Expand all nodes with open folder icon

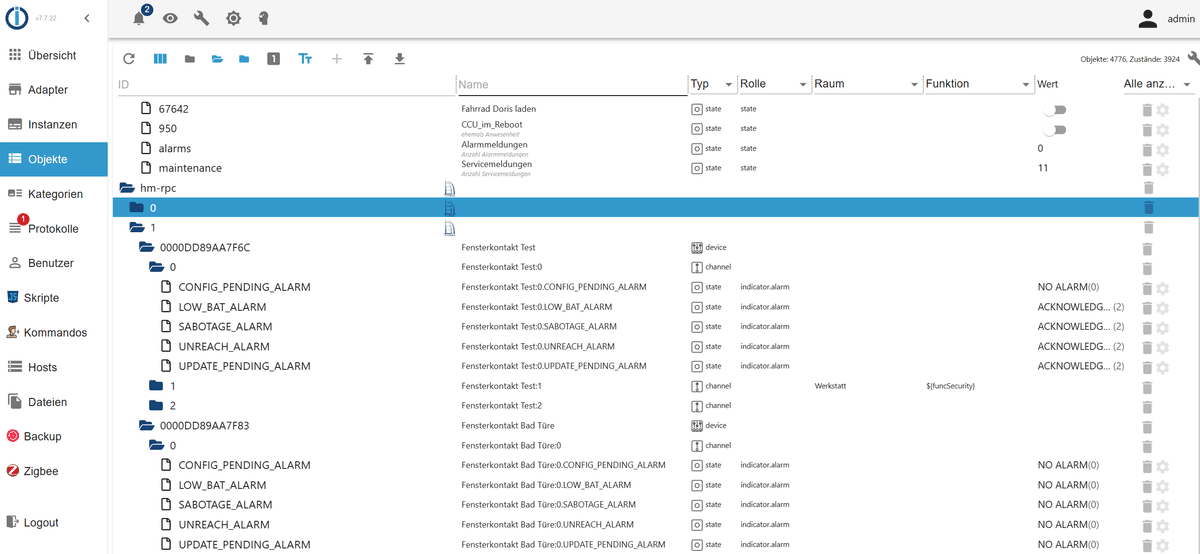(217, 59)
